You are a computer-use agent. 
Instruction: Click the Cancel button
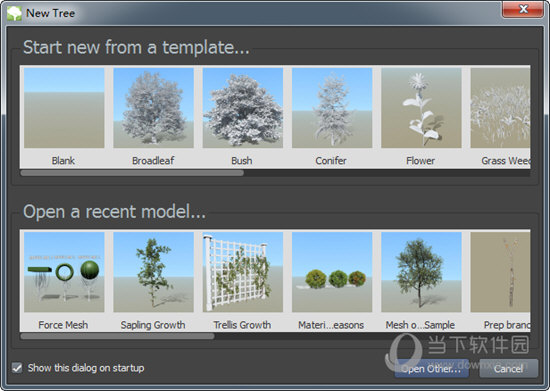(x=508, y=369)
